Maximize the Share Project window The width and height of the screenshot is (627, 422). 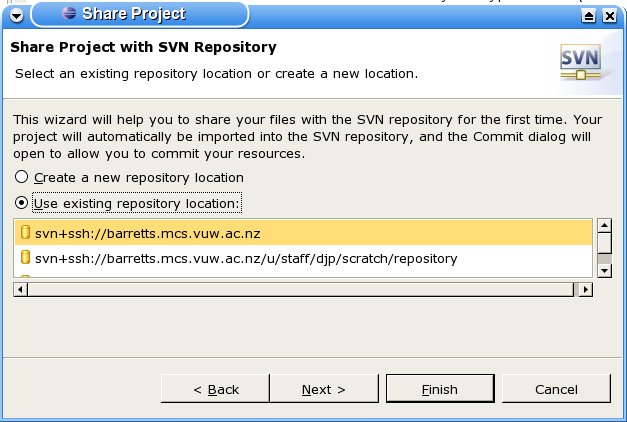coord(589,16)
